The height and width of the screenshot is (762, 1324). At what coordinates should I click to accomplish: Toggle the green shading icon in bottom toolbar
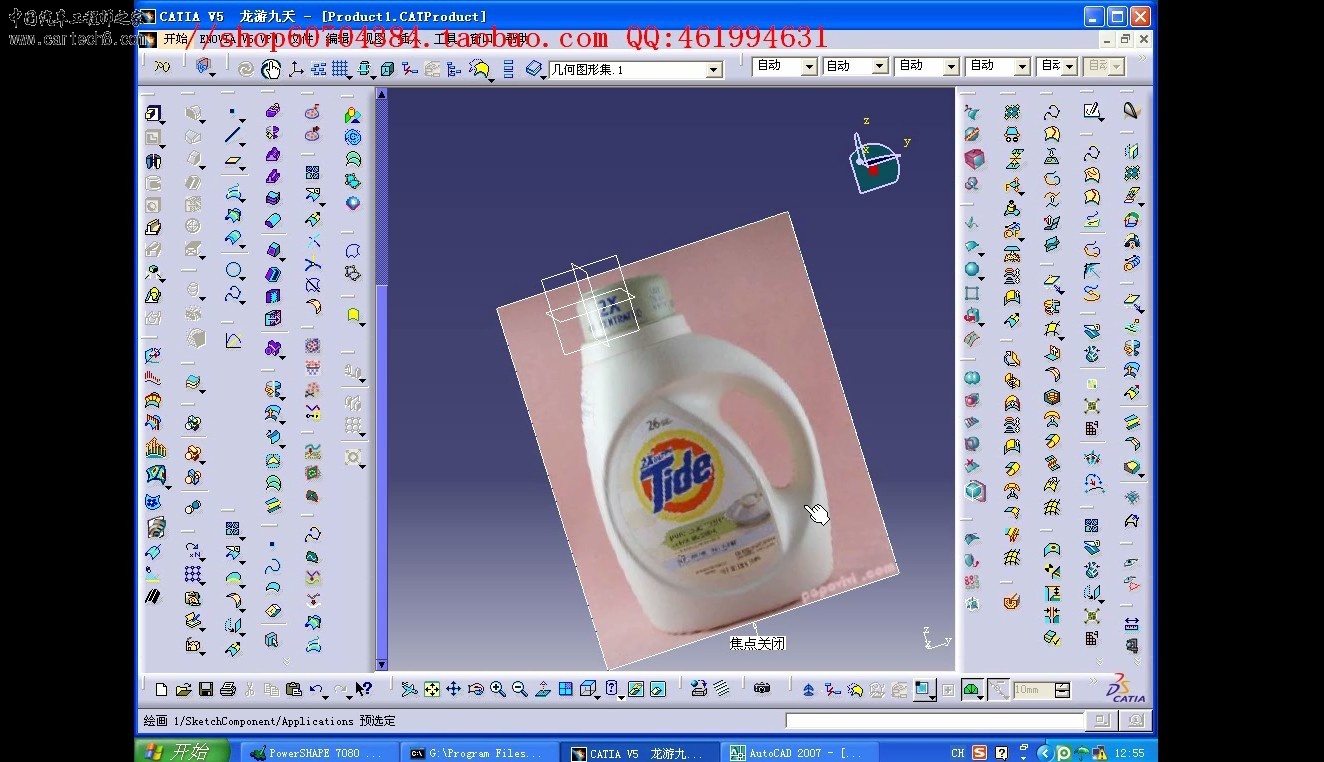point(970,689)
